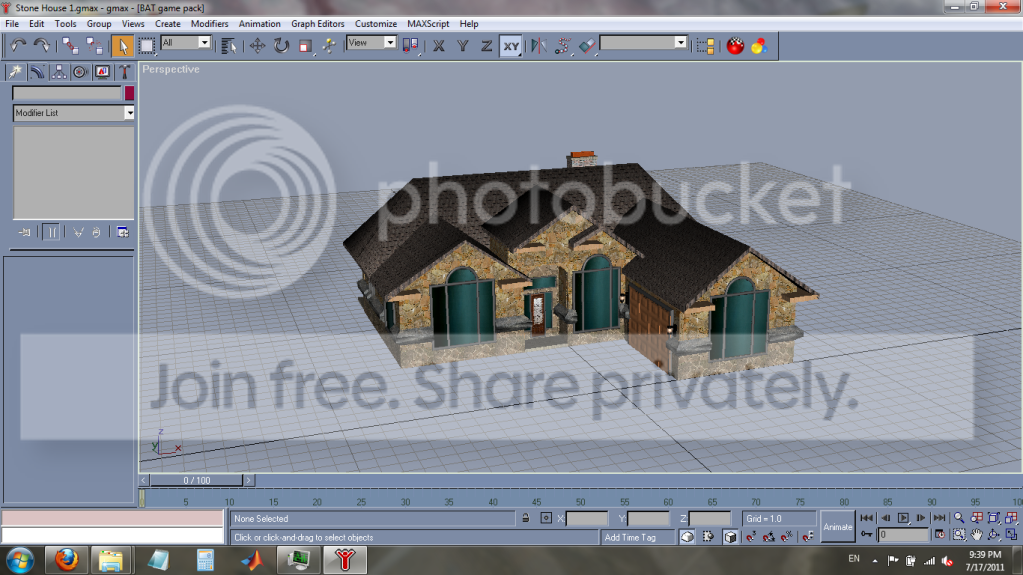Click the current frame number field

tap(902, 535)
